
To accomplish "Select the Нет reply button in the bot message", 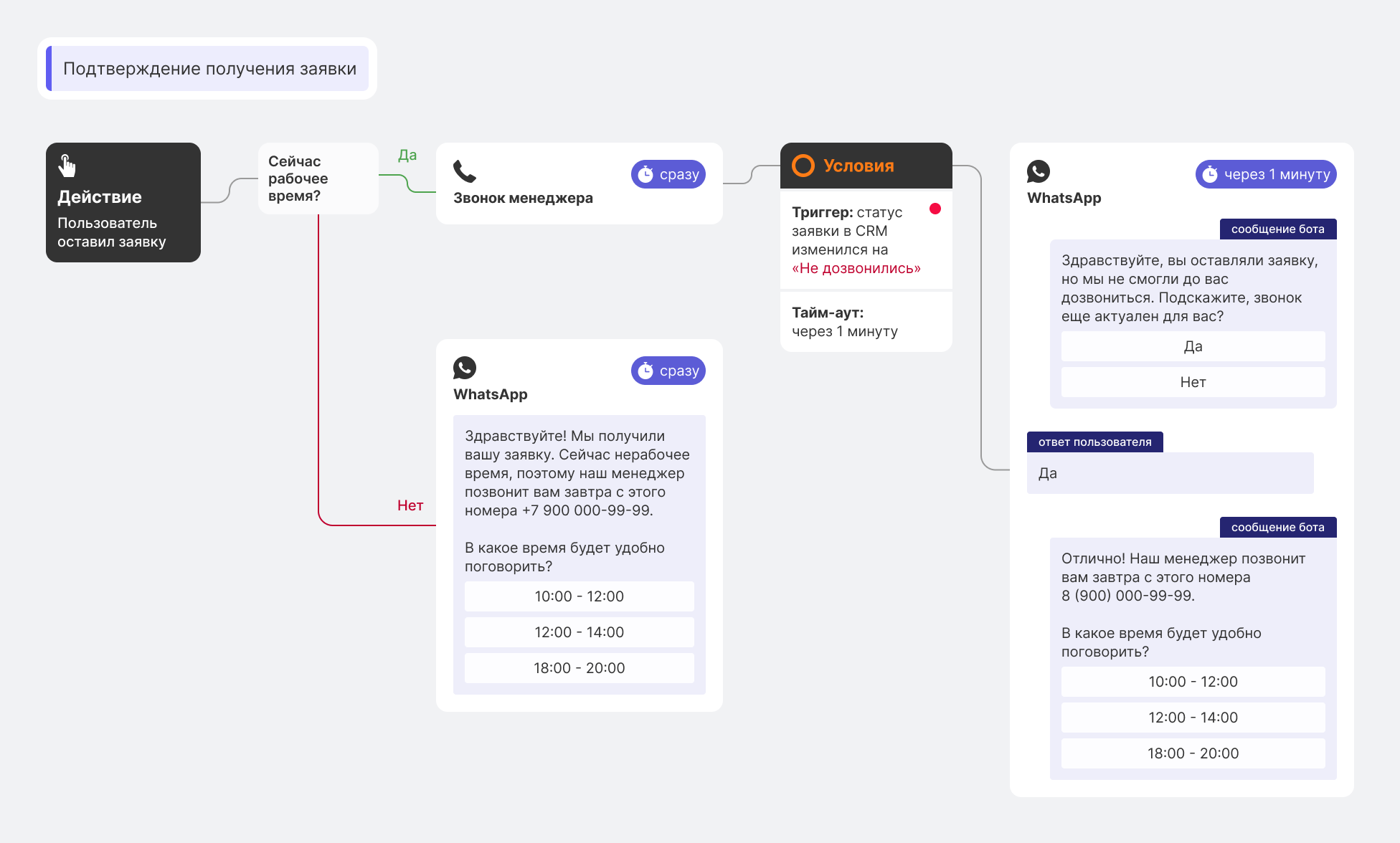I will [x=1193, y=382].
